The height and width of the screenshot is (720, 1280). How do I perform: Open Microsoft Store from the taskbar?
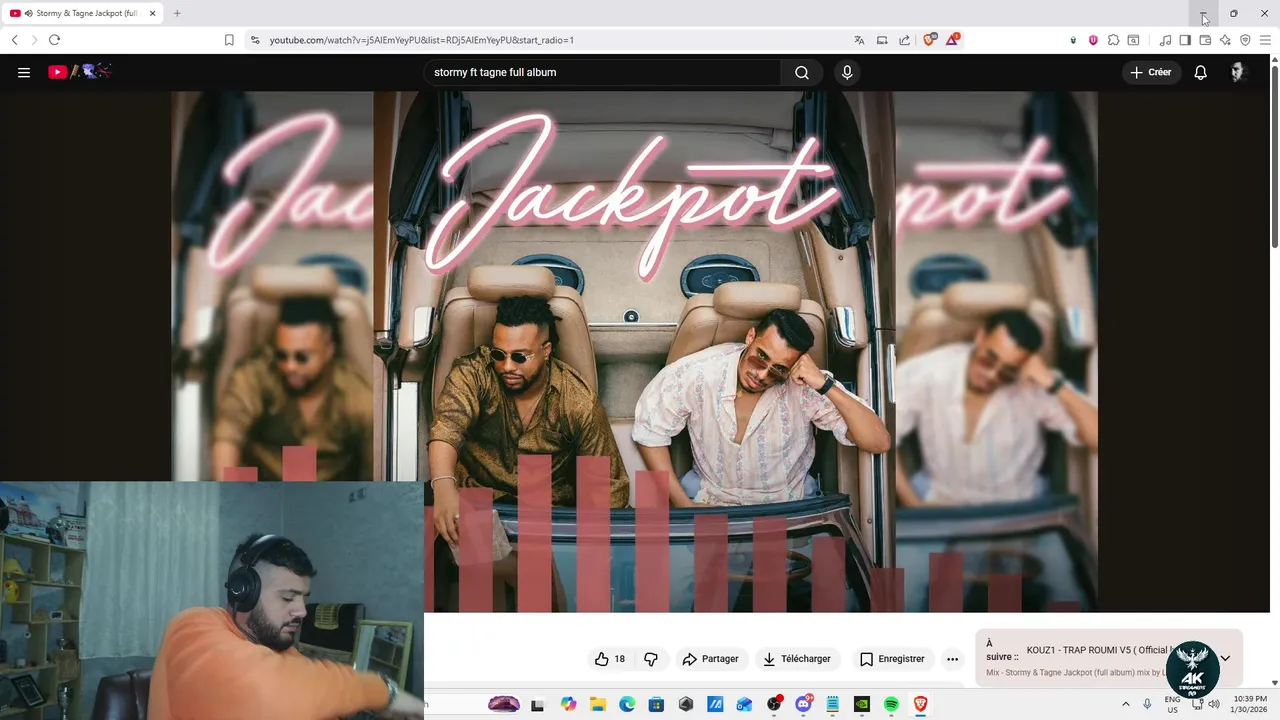[656, 704]
